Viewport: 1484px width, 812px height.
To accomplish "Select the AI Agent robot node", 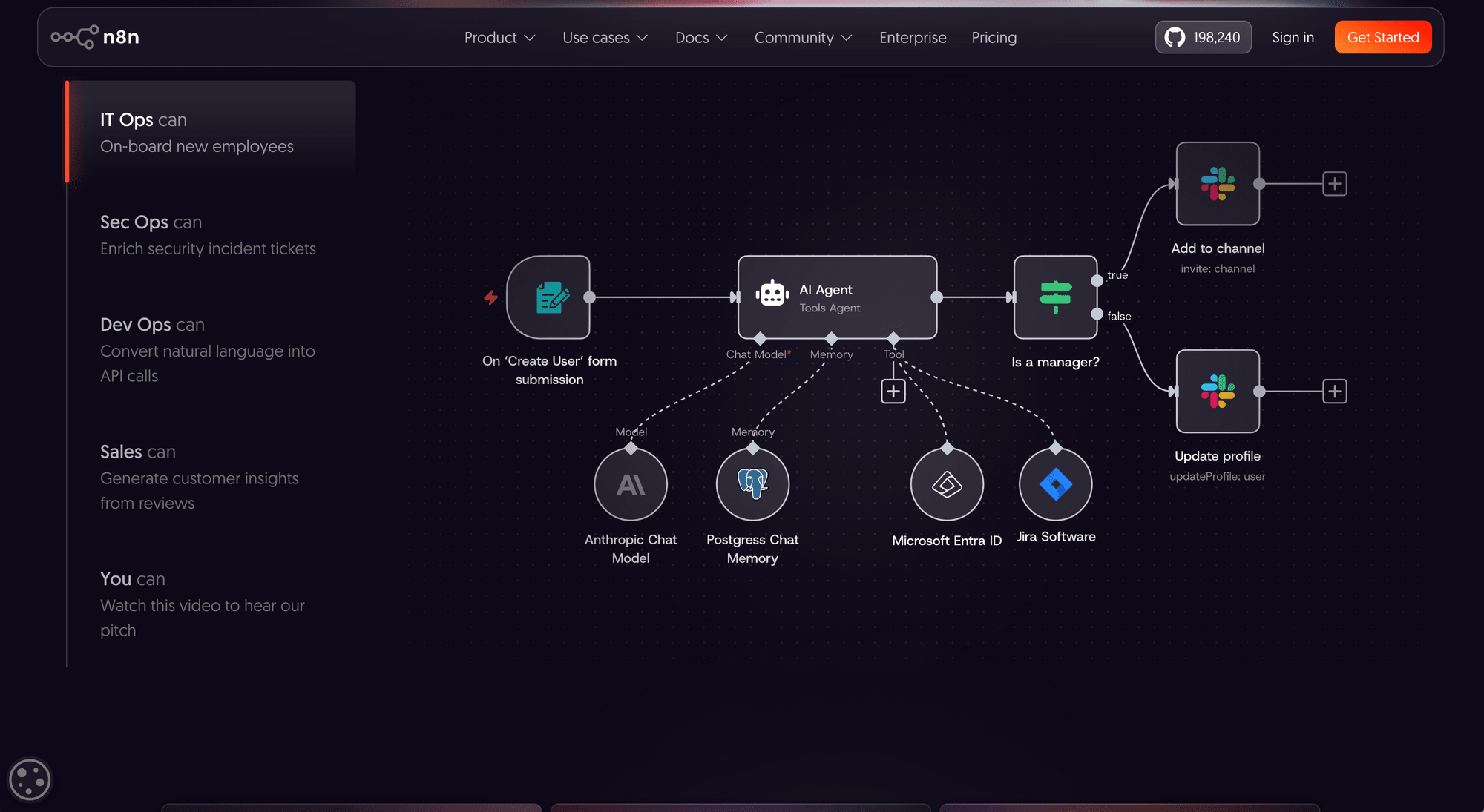I will (837, 297).
